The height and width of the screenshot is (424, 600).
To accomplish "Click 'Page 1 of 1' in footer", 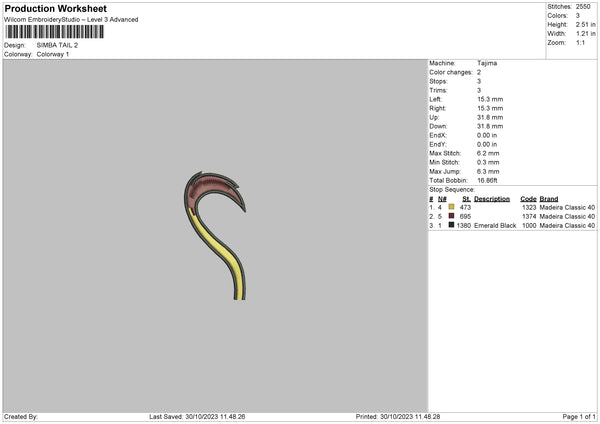I will point(579,417).
